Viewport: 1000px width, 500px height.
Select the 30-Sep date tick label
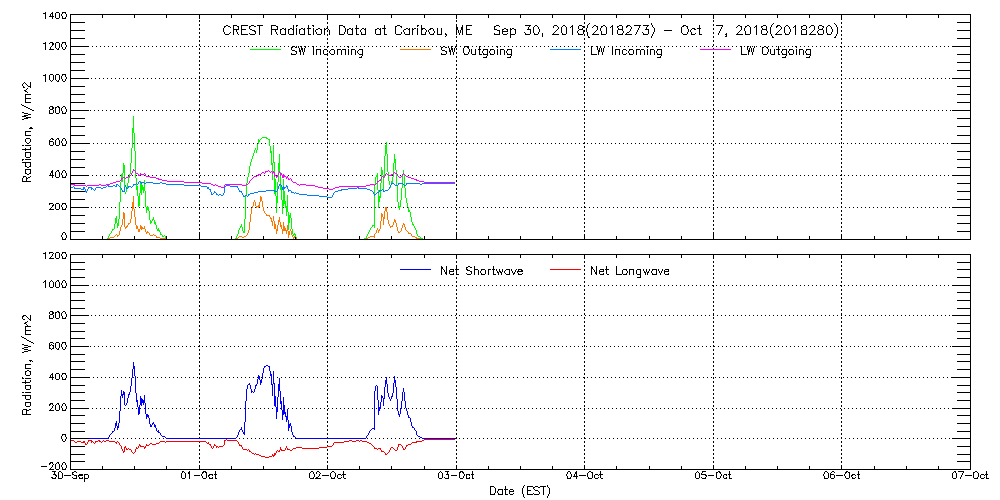coord(73,476)
